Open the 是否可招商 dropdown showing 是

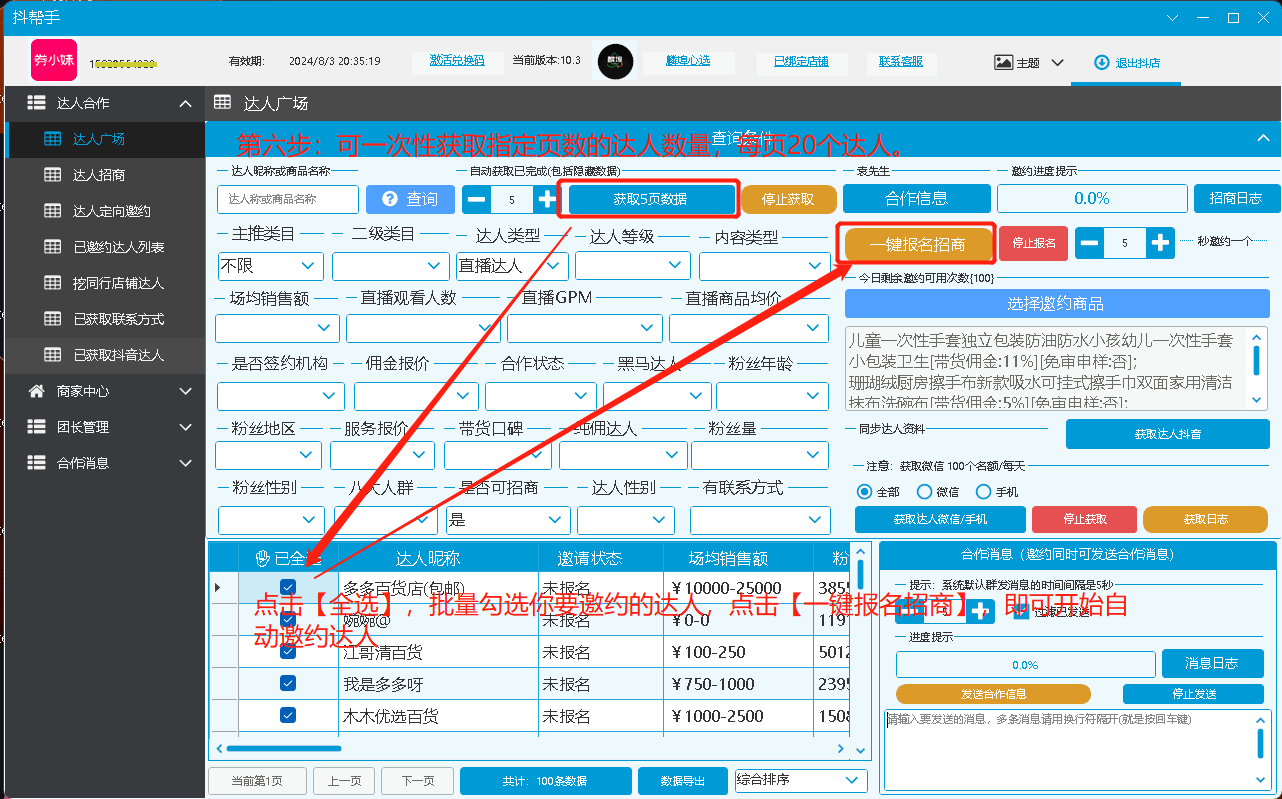508,520
